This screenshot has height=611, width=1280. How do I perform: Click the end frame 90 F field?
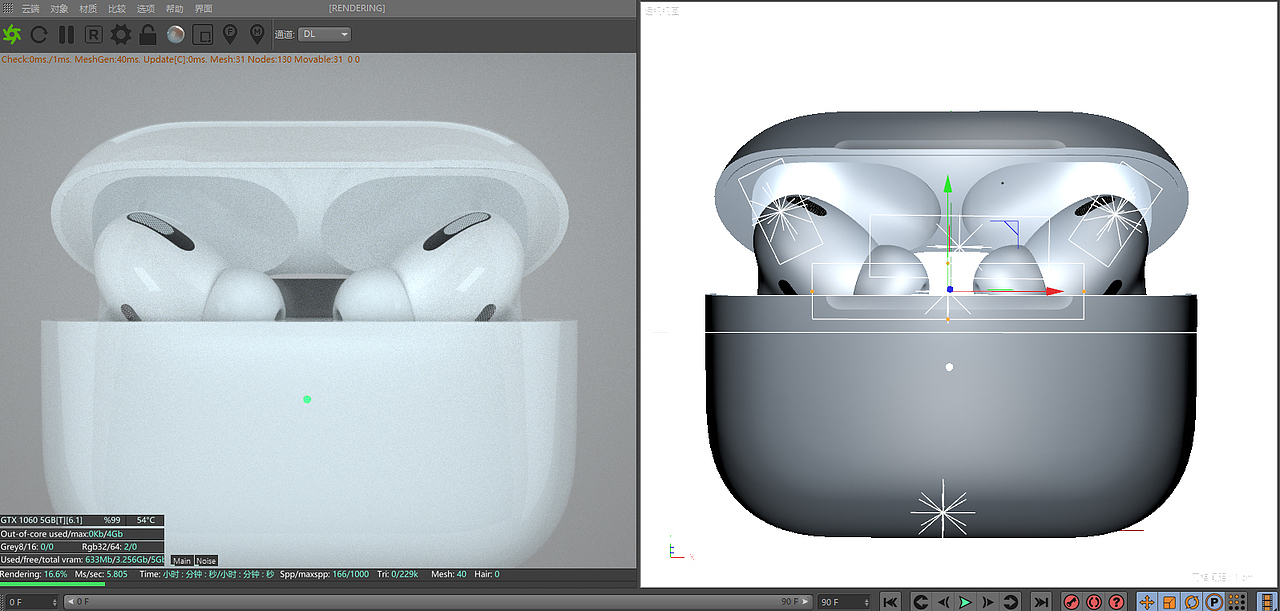tap(842, 602)
